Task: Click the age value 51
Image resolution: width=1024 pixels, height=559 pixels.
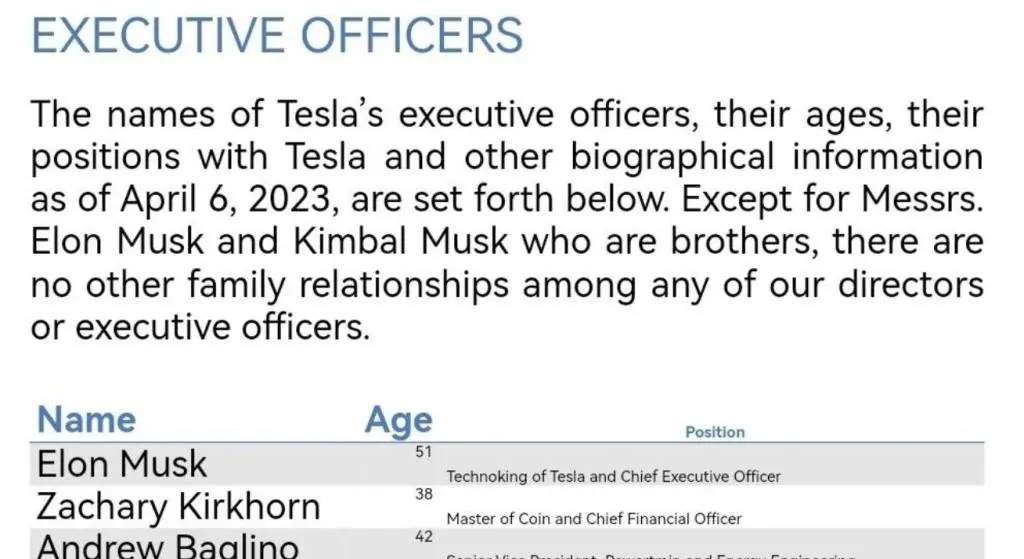Action: (x=423, y=452)
